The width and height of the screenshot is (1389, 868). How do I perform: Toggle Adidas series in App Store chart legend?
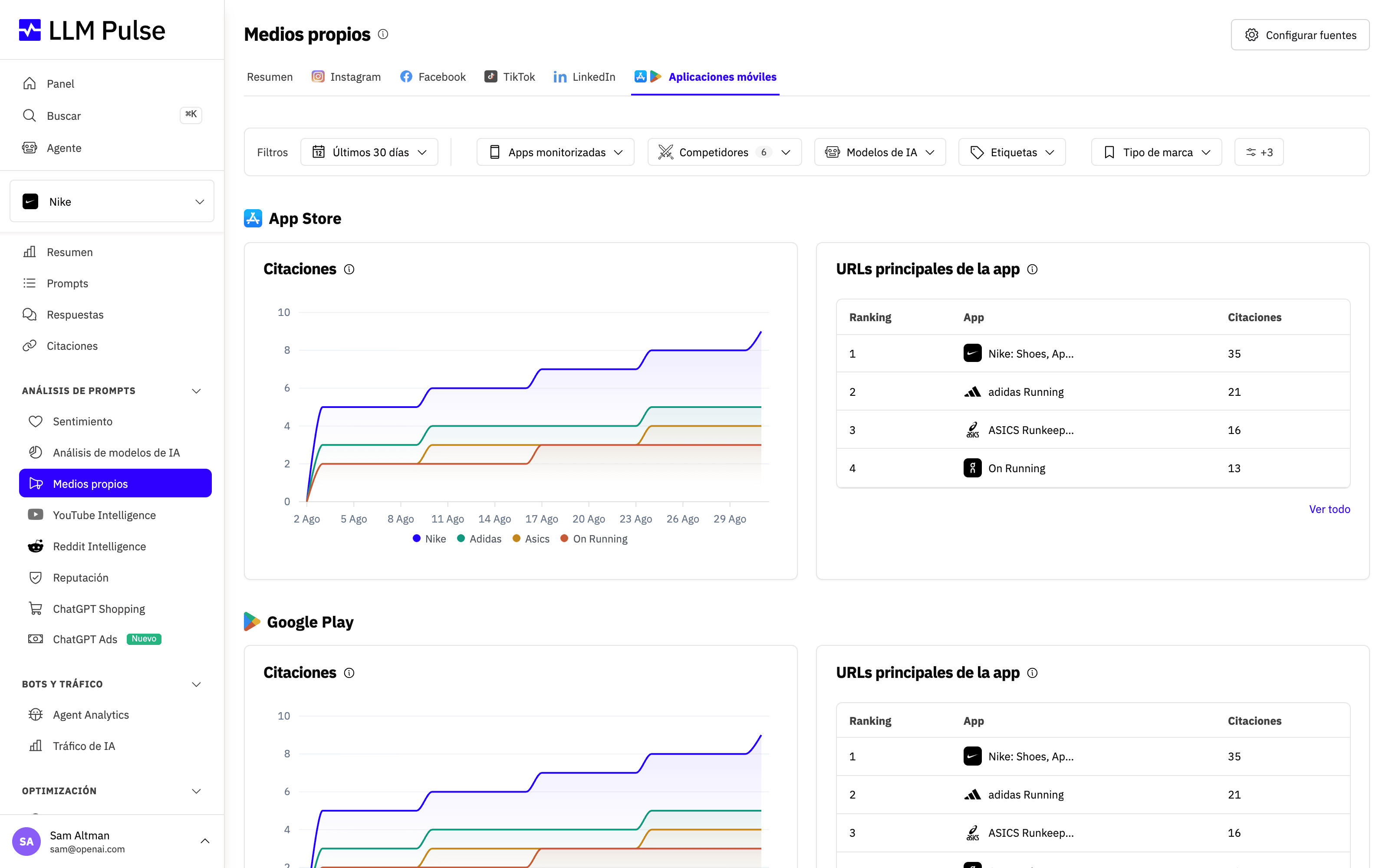tap(479, 539)
